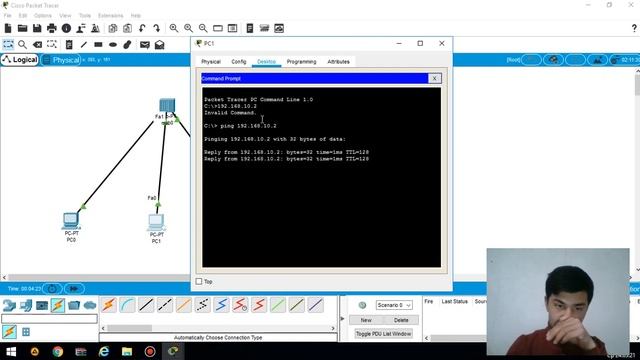Open Internet Explorer from the taskbar
640x360 pixels.
[x=104, y=351]
